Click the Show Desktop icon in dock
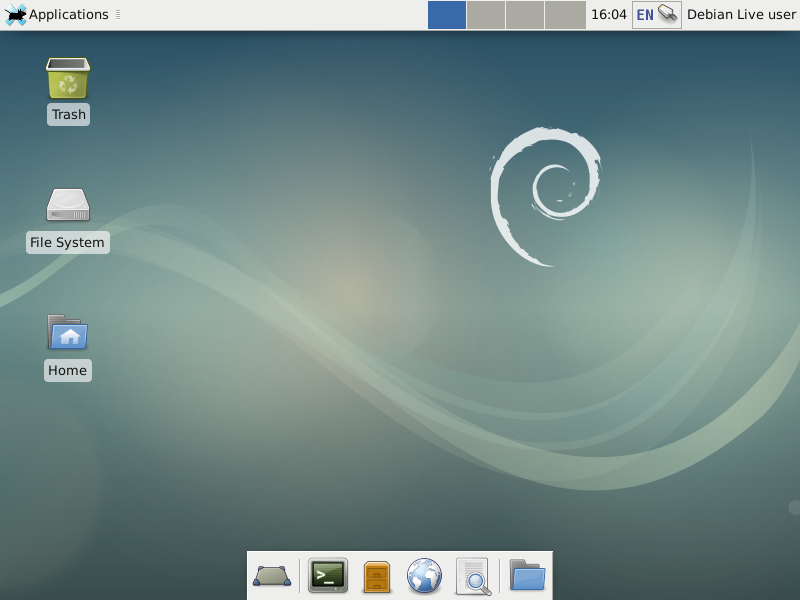The width and height of the screenshot is (800, 600). [272, 576]
